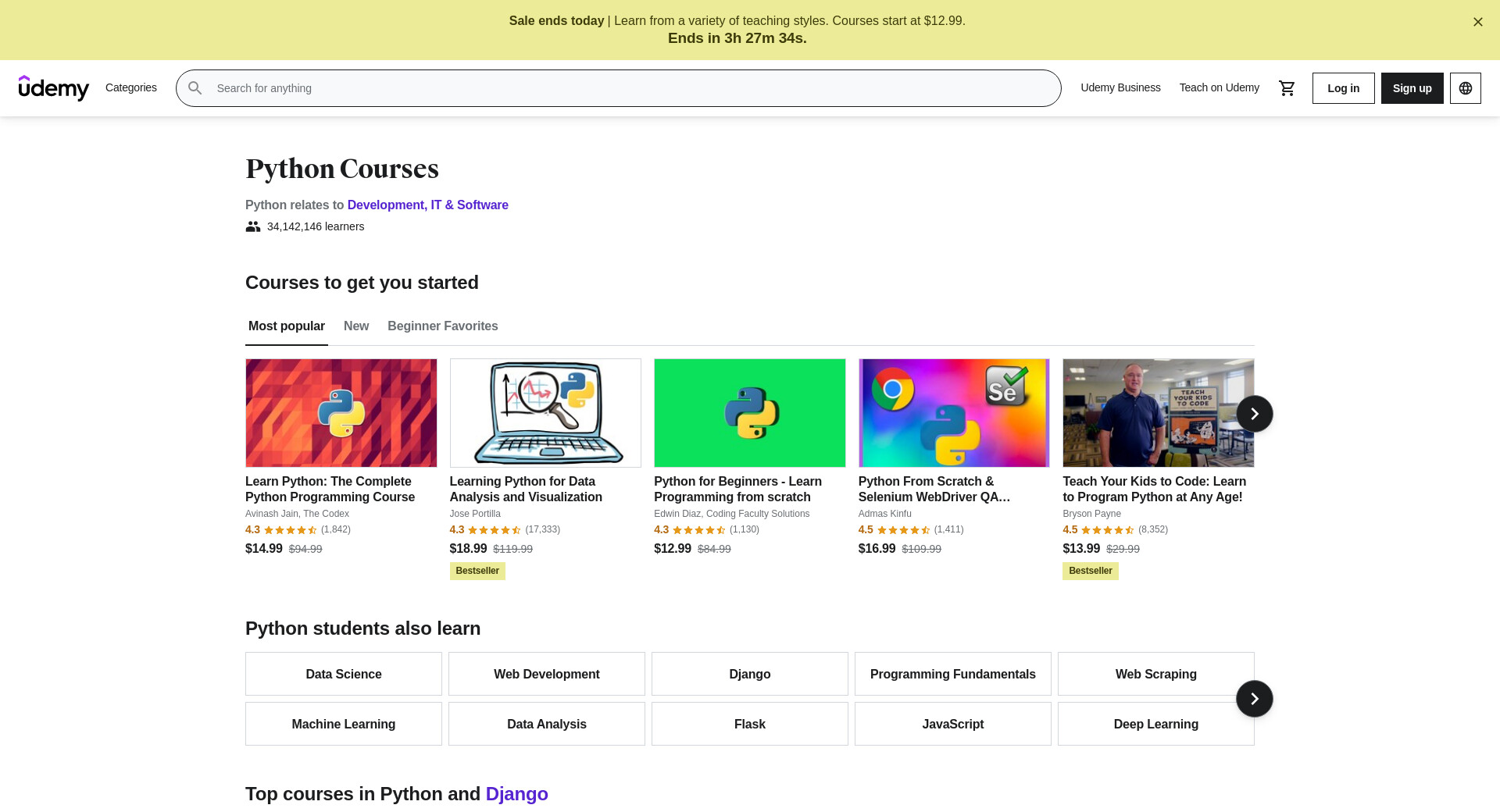Open the Selenium WebDriver course thumbnail
1500x812 pixels.
pos(953,413)
